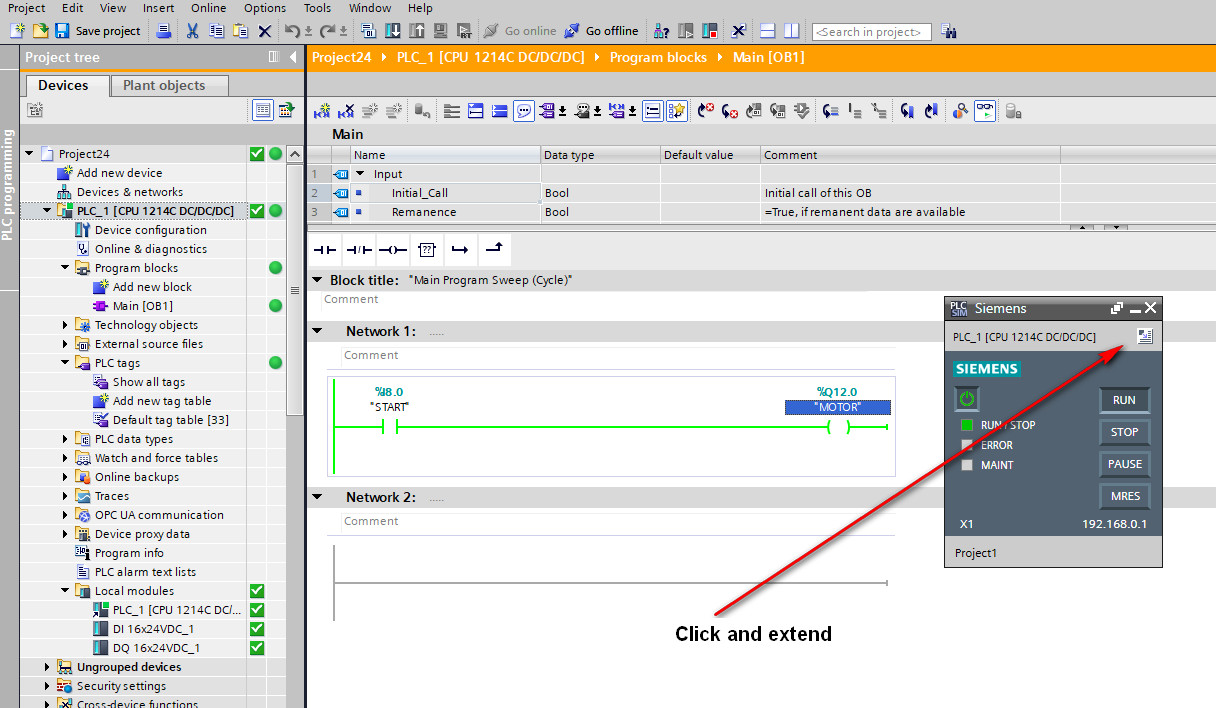Click the Close branch icon

[x=494, y=248]
